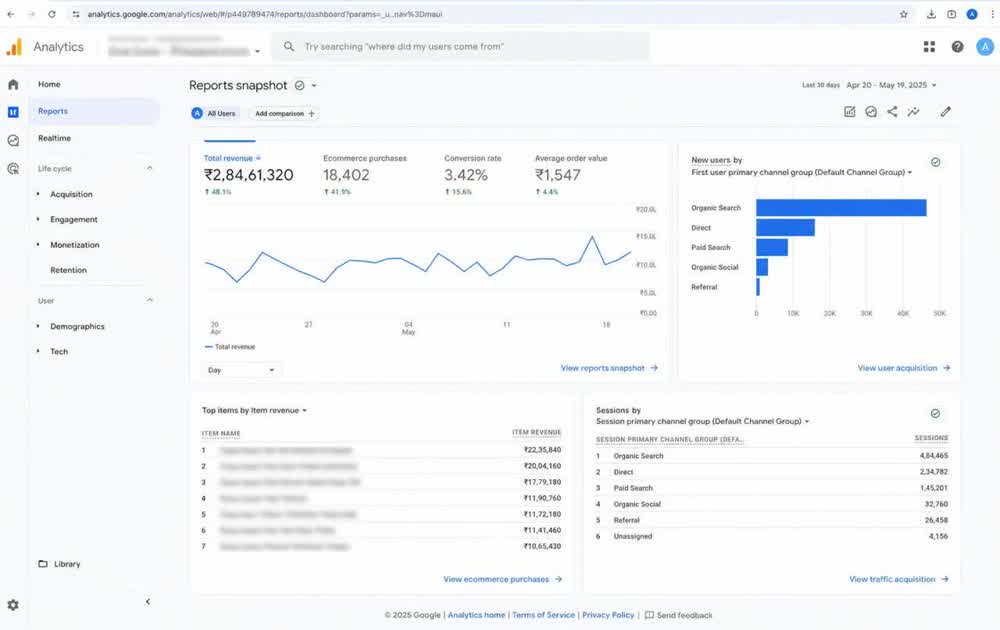This screenshot has height=630, width=1000.
Task: Open Privacy Policy footer link
Action: tap(608, 615)
